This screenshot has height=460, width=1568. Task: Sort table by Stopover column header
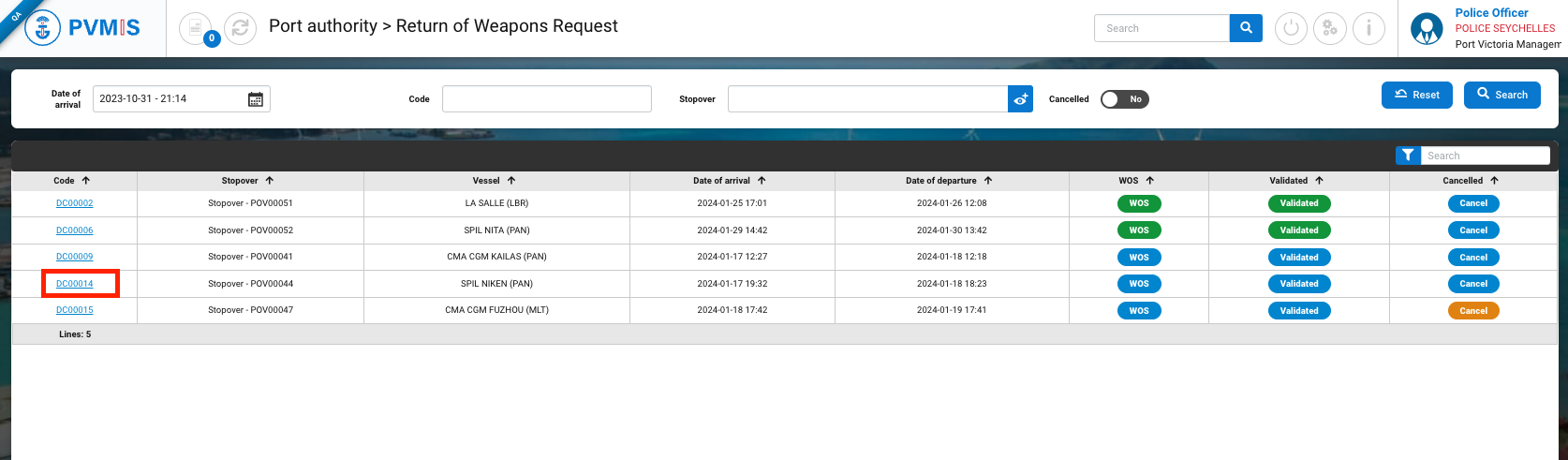point(247,181)
